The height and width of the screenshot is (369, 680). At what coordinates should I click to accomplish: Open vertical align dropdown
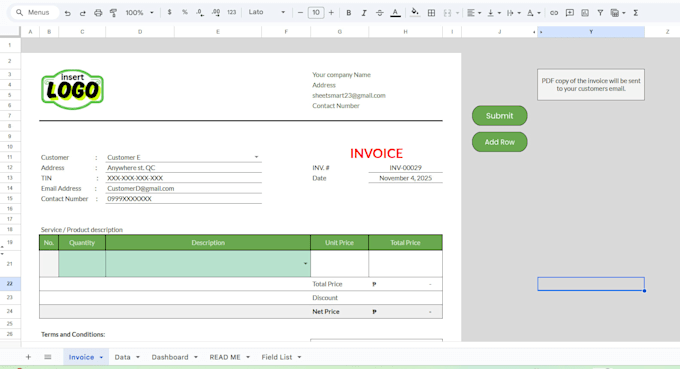pyautogui.click(x=494, y=13)
